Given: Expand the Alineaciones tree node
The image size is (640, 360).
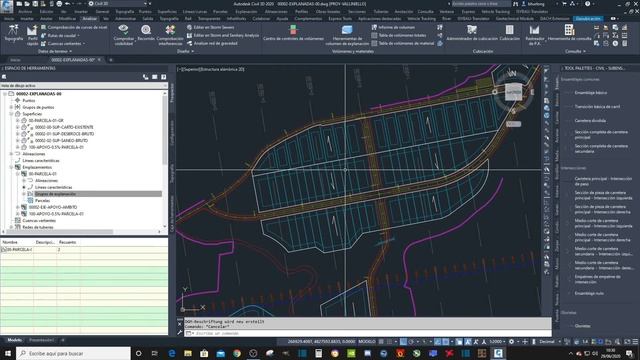Looking at the screenshot, I should click(x=11, y=154).
